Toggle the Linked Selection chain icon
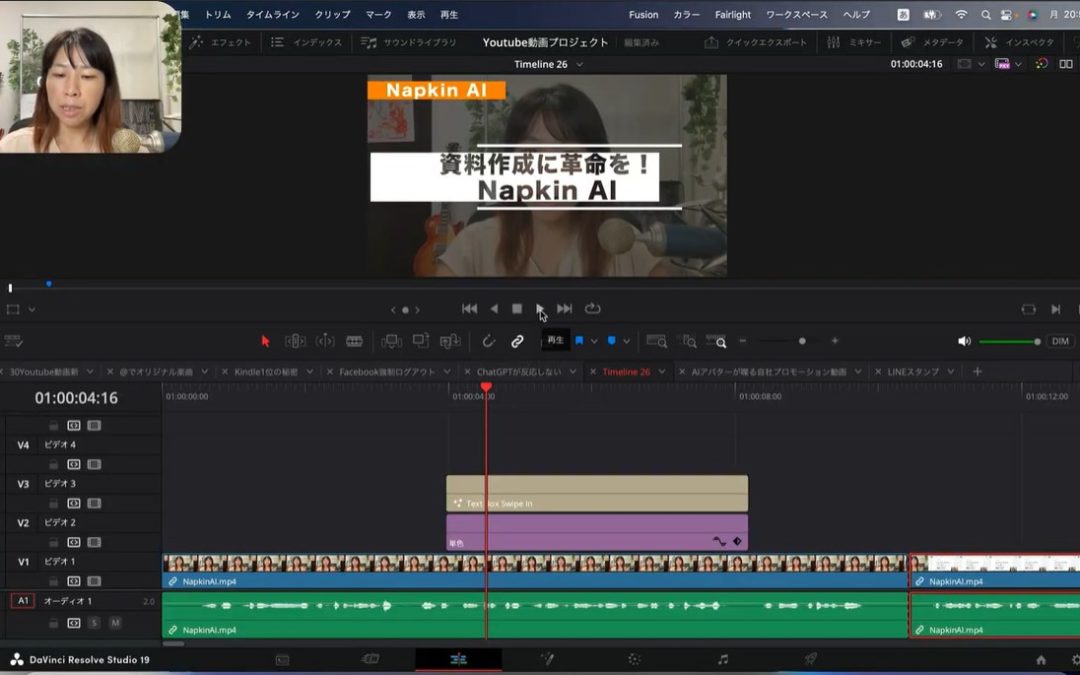Screen dimensions: 1080x675 (517, 341)
